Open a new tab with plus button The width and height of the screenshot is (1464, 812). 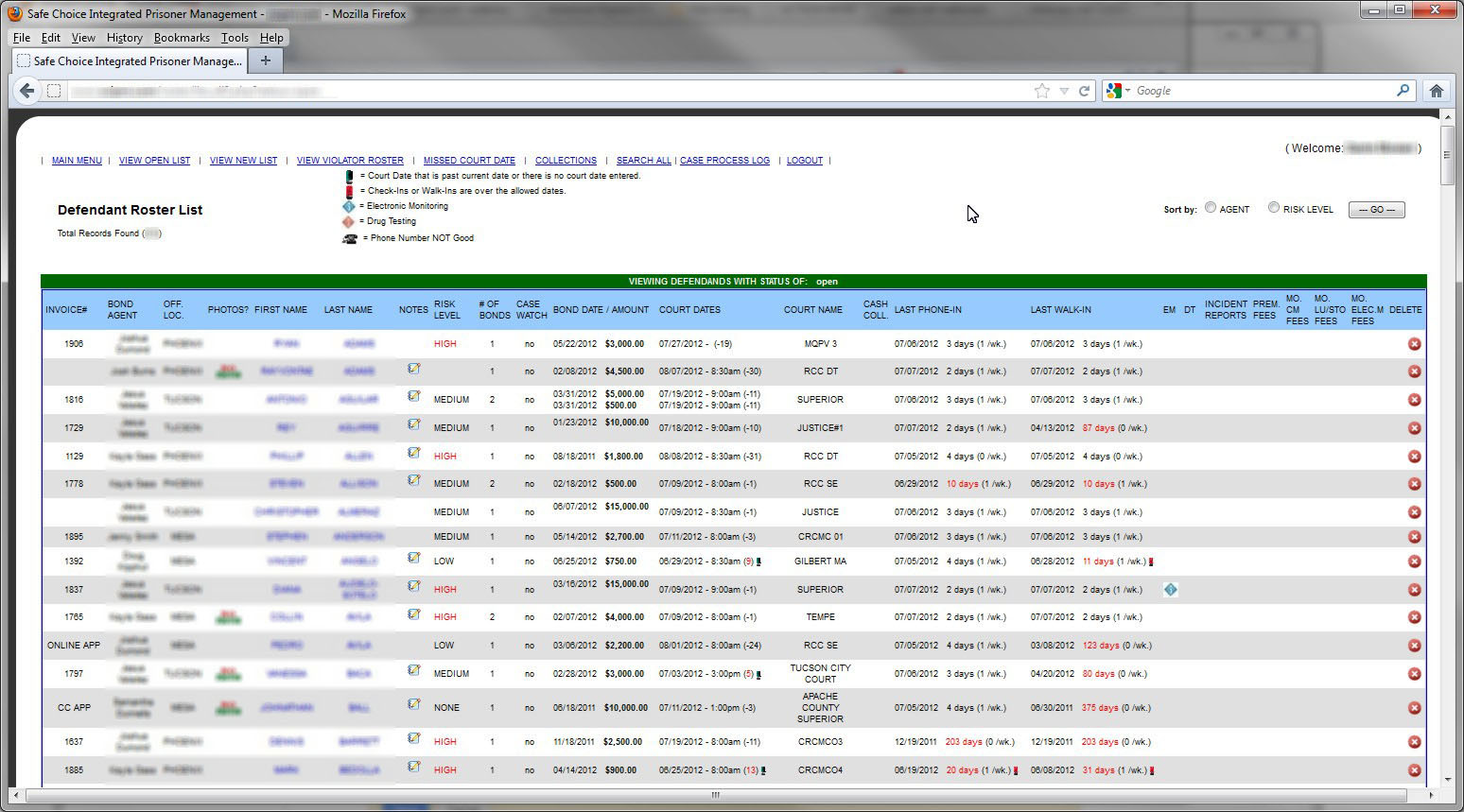266,60
